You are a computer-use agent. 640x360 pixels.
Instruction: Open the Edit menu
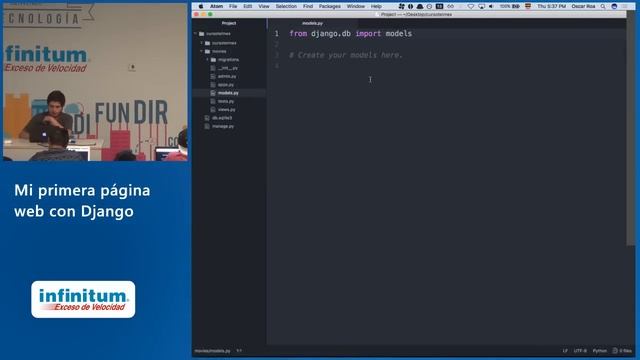(x=248, y=7)
